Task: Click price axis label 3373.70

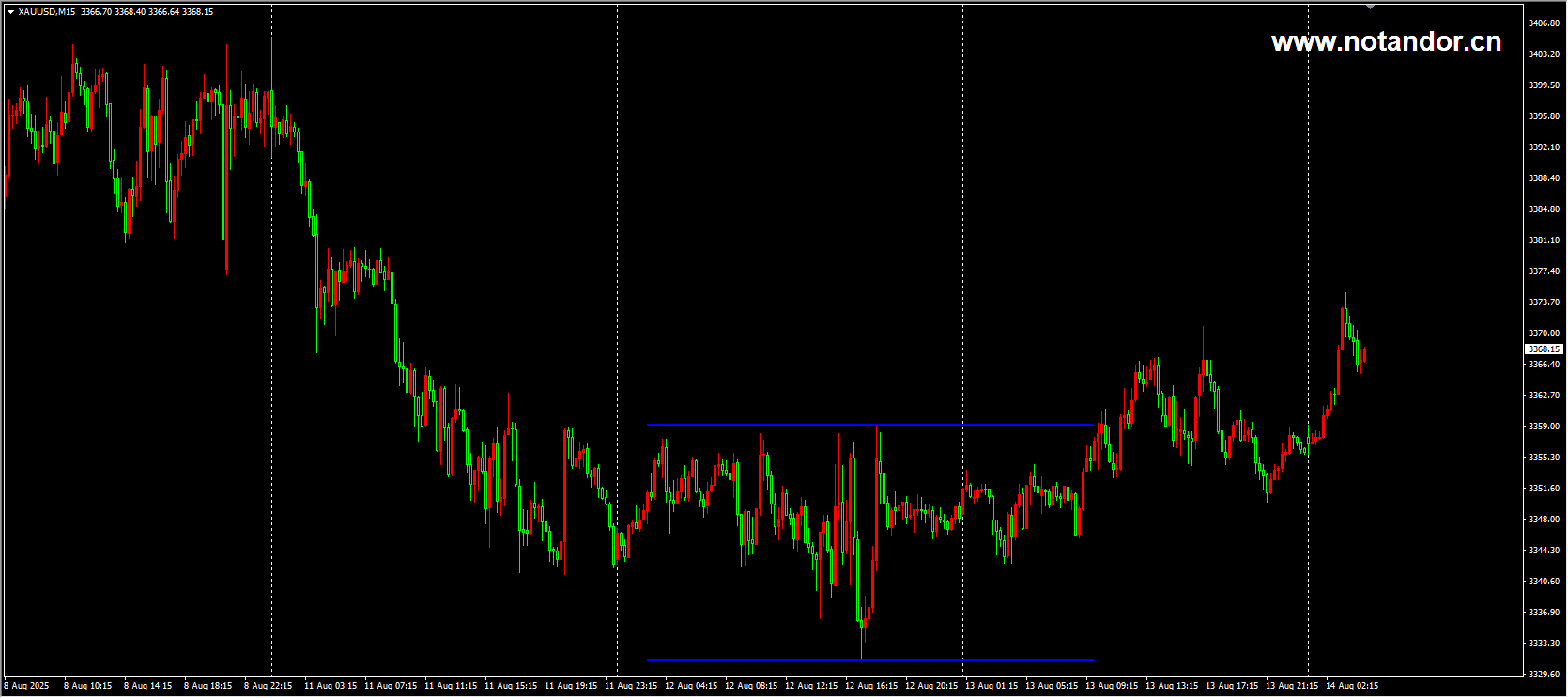Action: [1545, 302]
